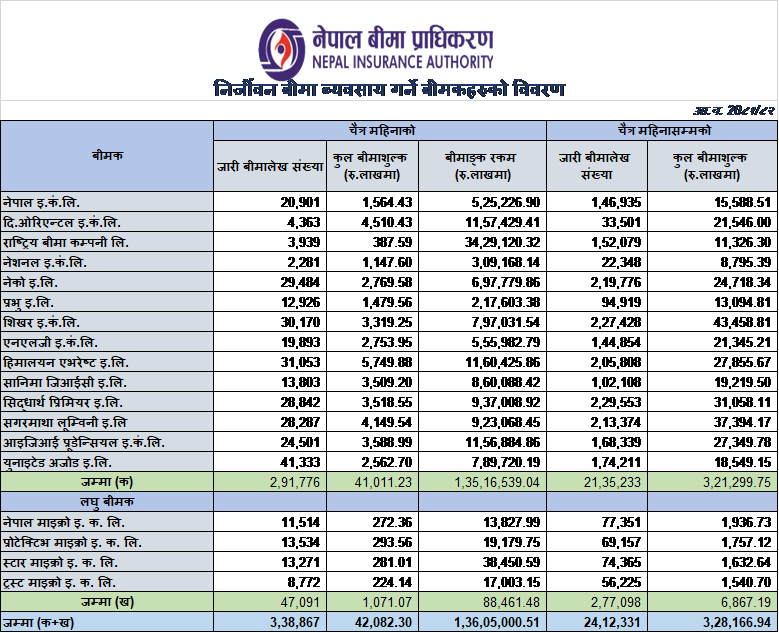Click the value 12,926
Screen dimensions: 779x633
point(300,302)
